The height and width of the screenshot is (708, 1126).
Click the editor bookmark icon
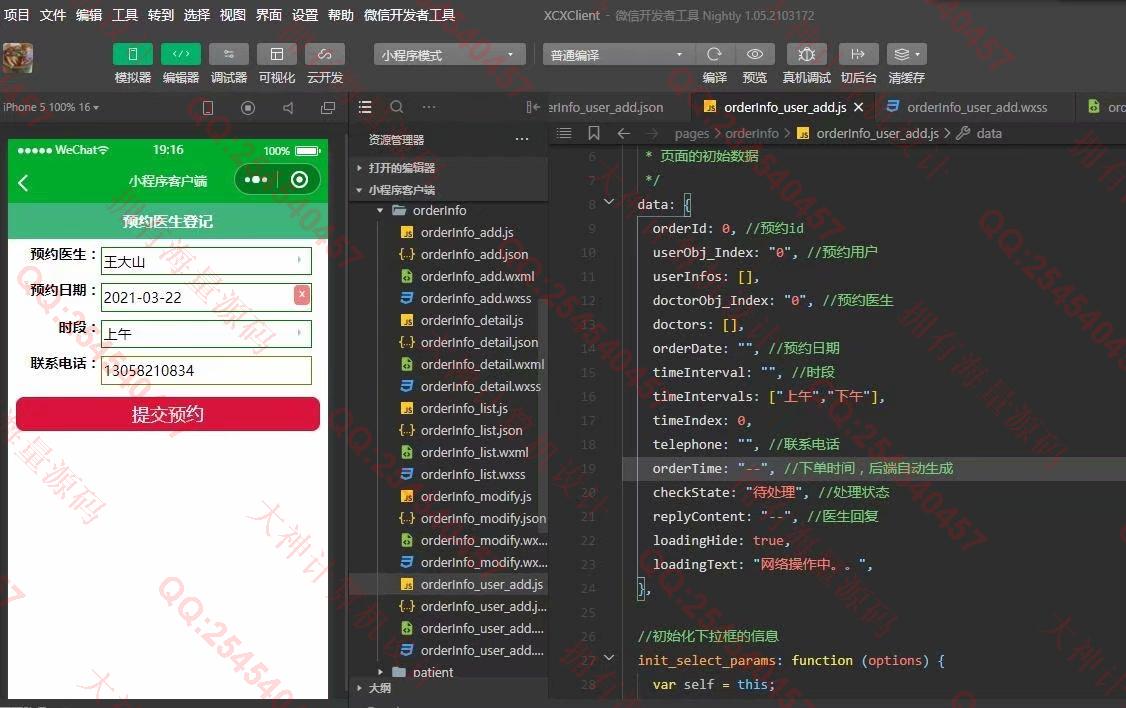594,133
